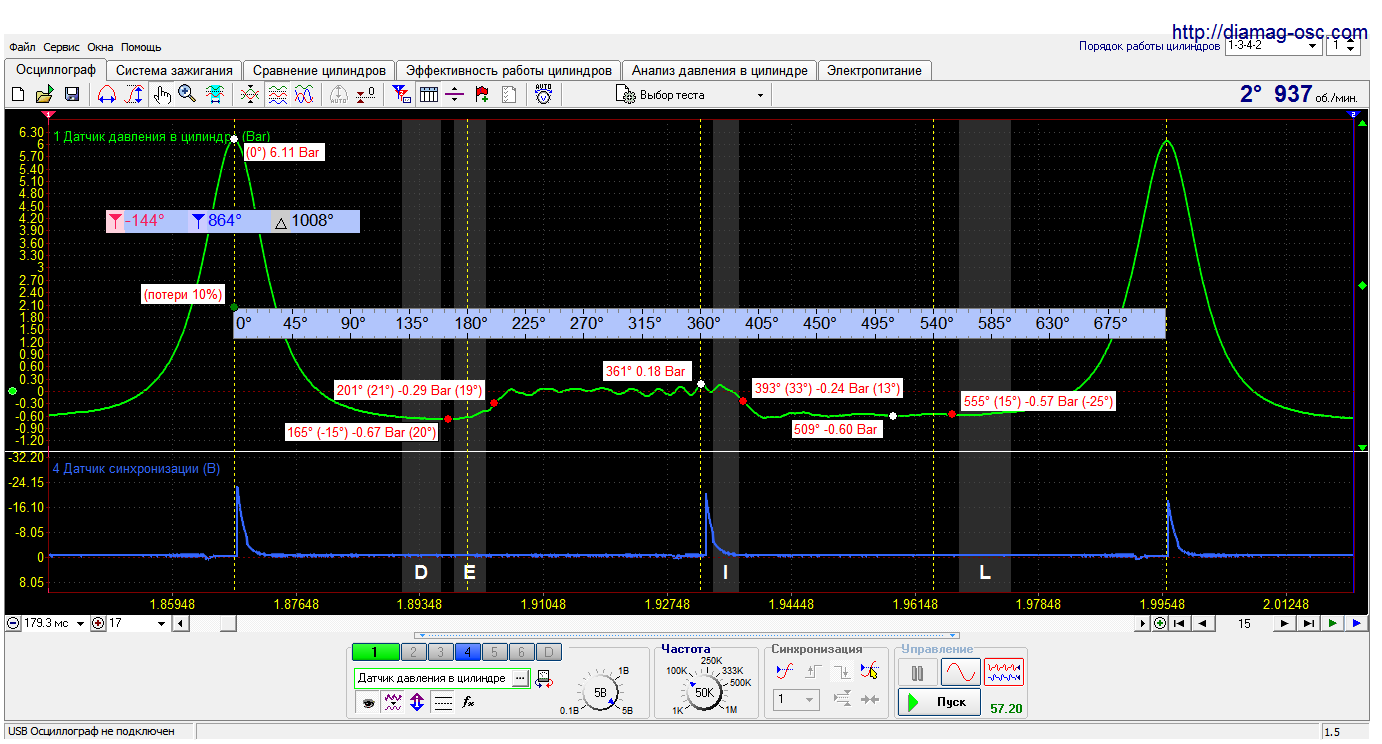Image resolution: width=1382 pixels, height=744 pixels.
Task: Go to the first frame button
Action: pos(1181,623)
